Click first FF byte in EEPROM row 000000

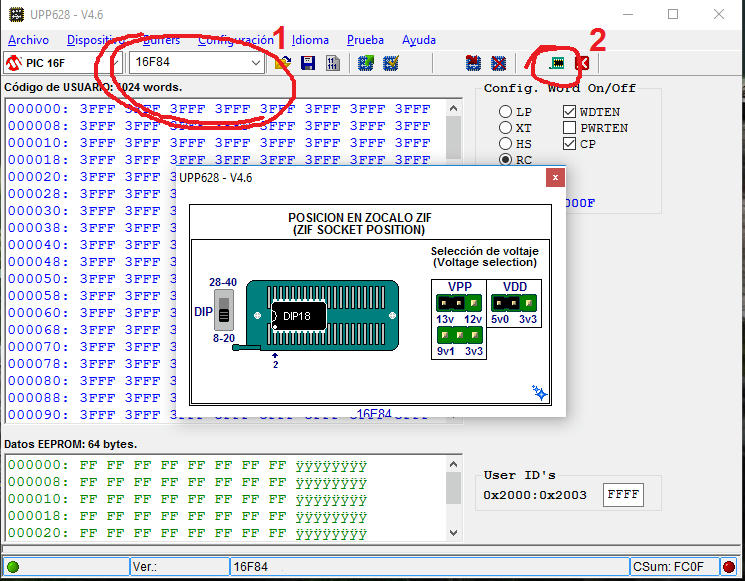pos(88,465)
